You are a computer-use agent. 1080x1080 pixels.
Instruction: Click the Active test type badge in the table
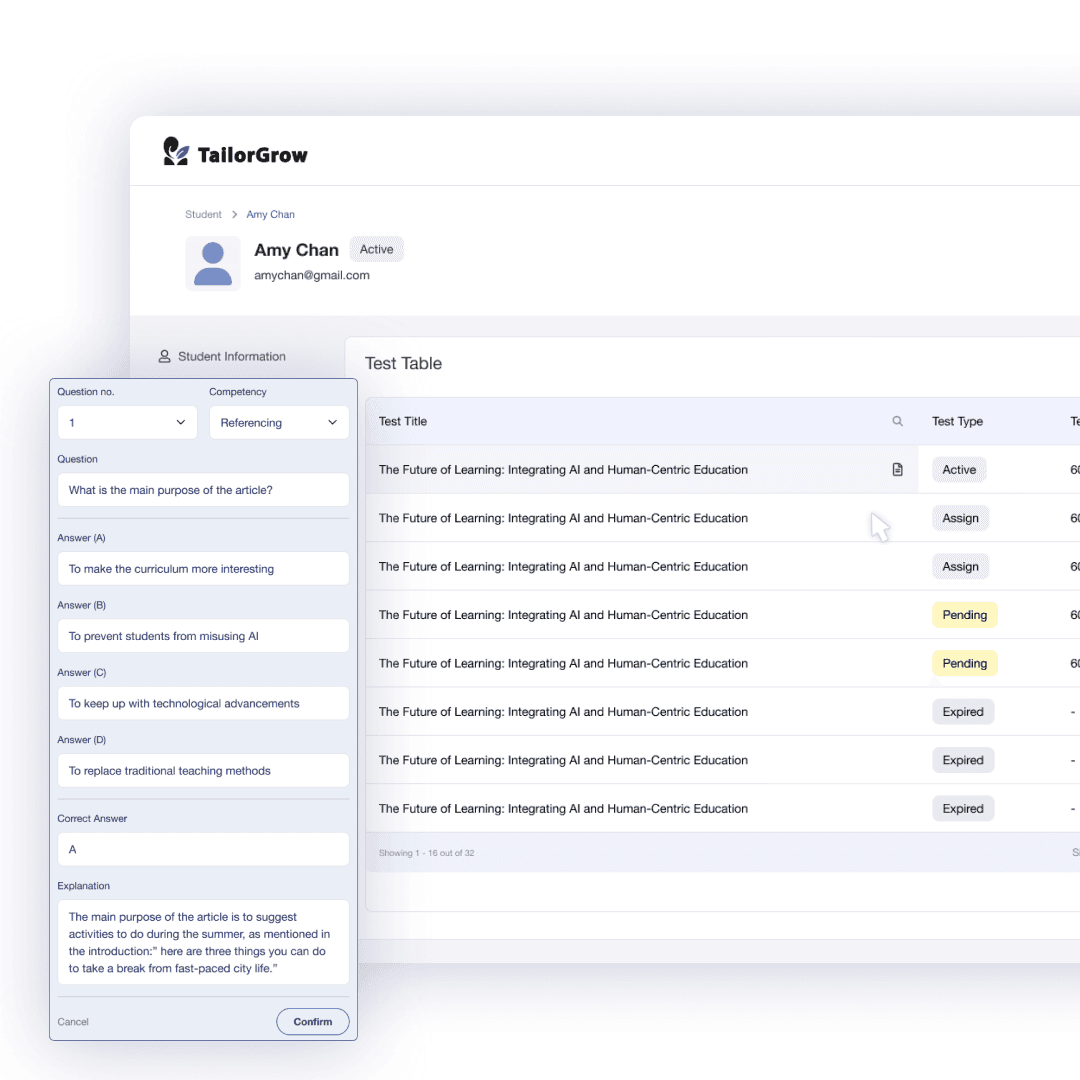(959, 470)
